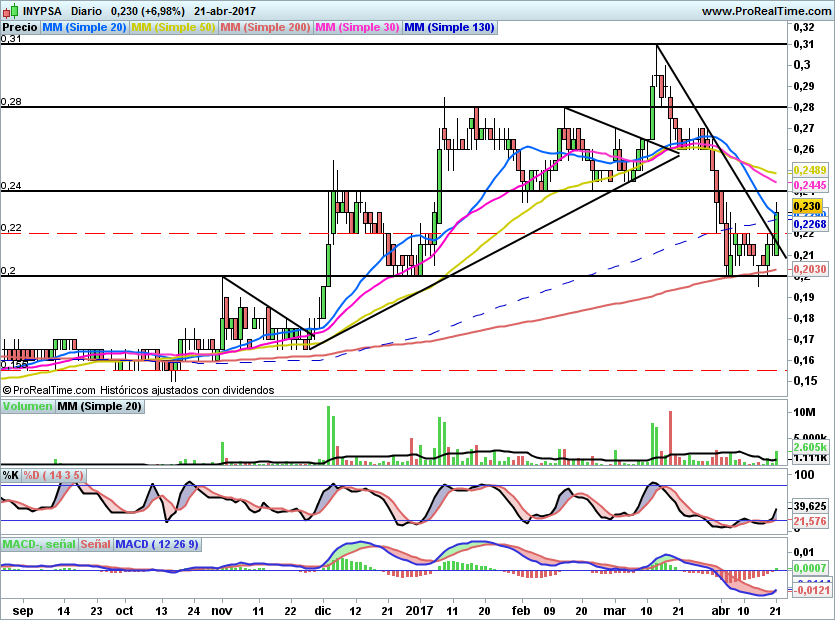
Task: Select the MM (Simple 130) indicator label
Action: pos(449,28)
